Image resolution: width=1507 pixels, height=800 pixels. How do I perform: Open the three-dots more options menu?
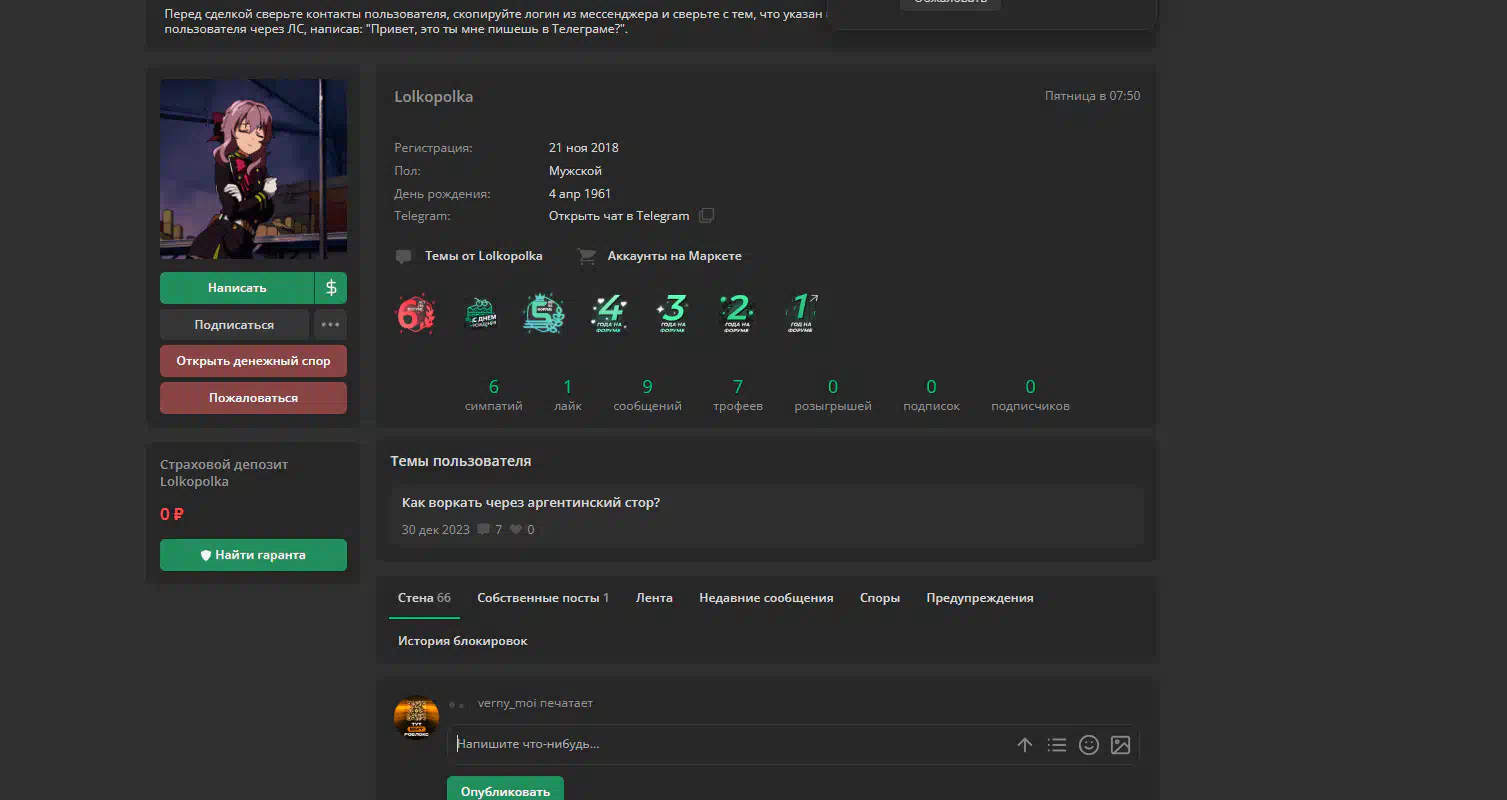[x=331, y=325]
